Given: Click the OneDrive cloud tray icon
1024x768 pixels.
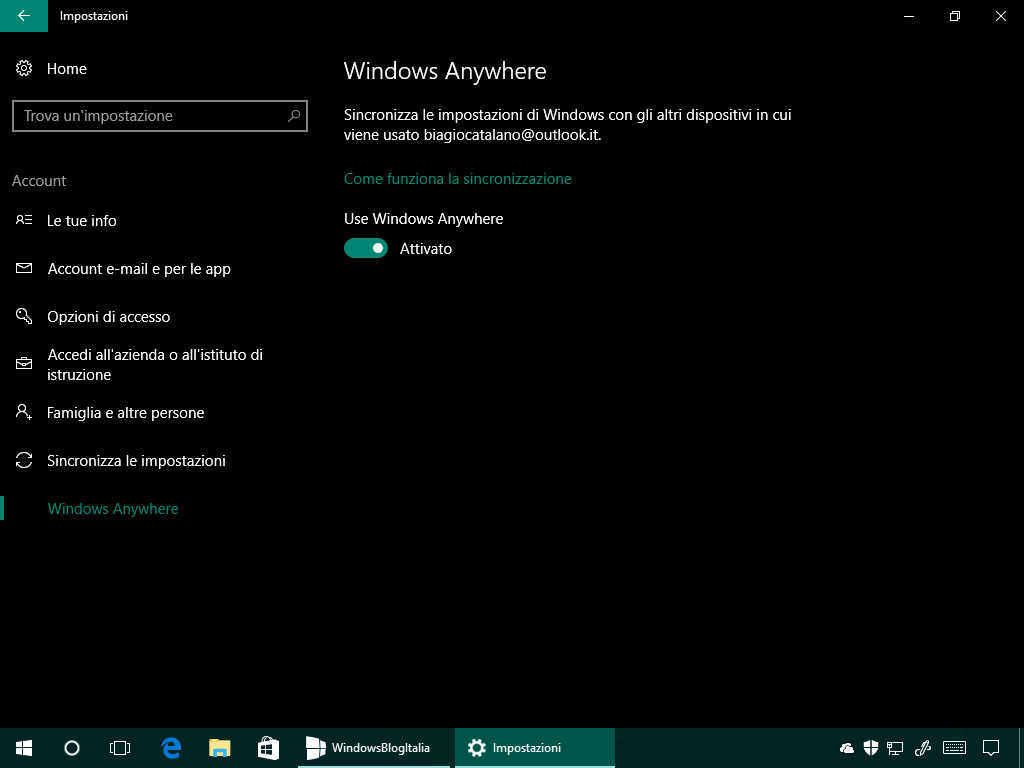Looking at the screenshot, I should tap(847, 748).
